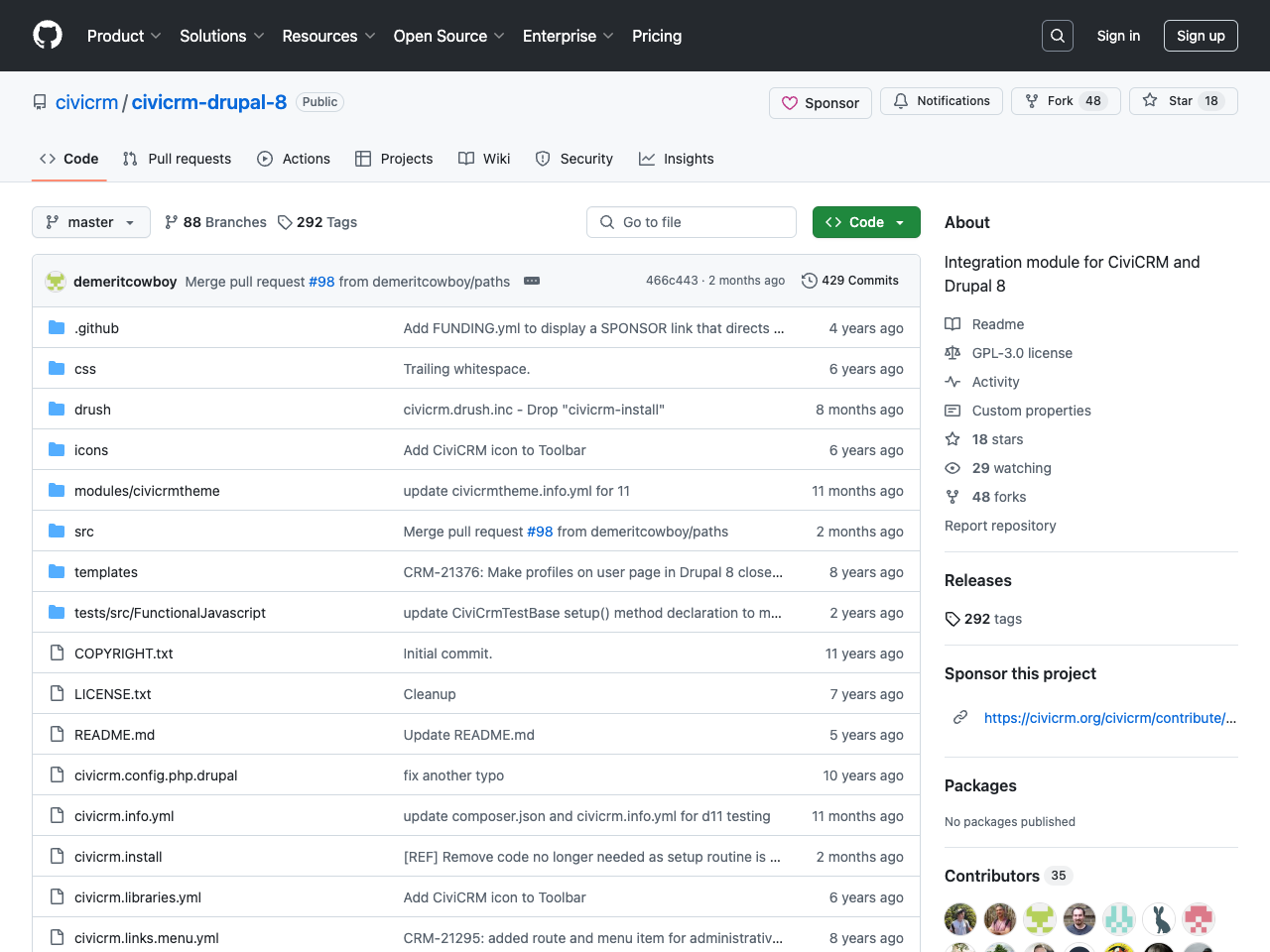1270x952 pixels.
Task: Open the sponsor contribute URL link
Action: coord(1110,718)
